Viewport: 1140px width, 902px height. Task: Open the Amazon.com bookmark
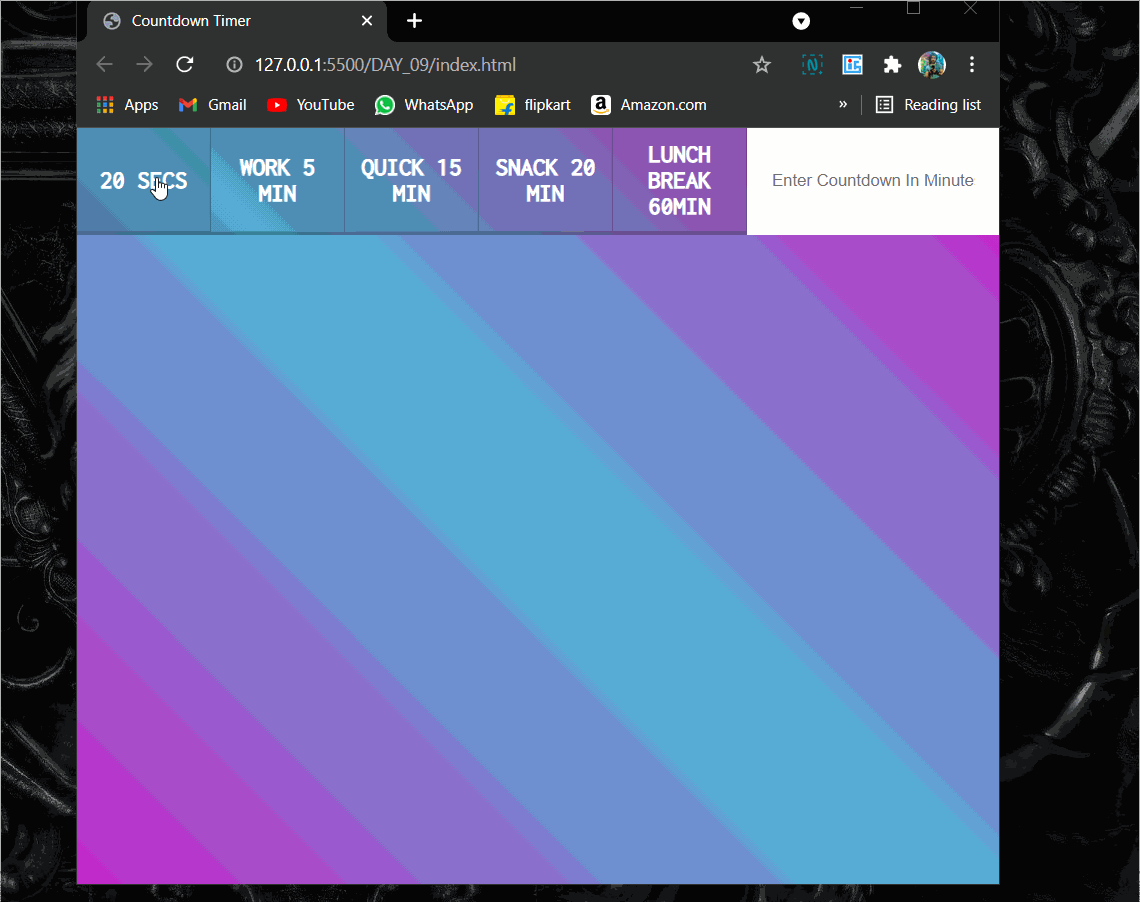coord(649,105)
